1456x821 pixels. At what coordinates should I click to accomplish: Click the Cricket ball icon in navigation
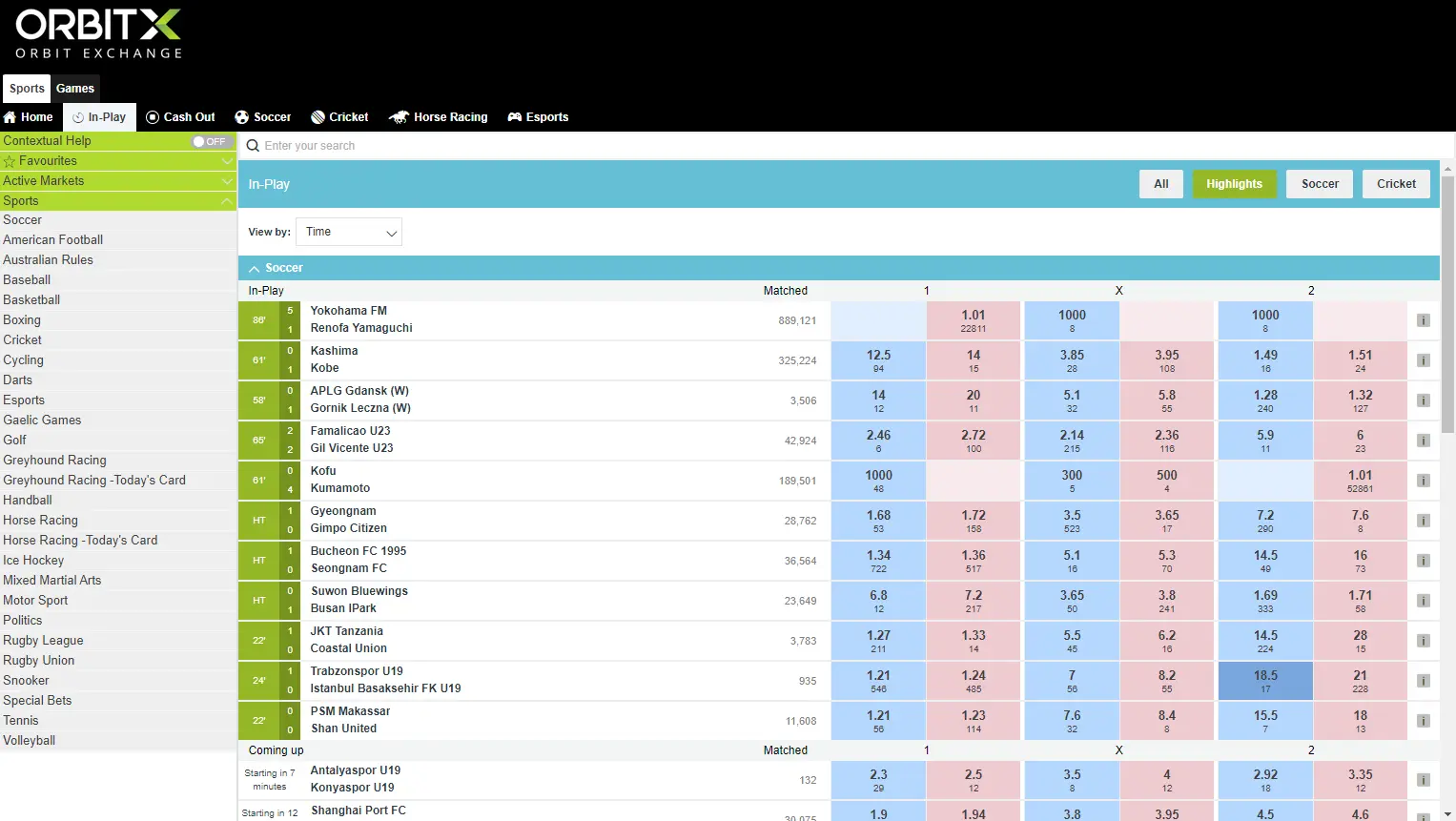pyautogui.click(x=318, y=117)
